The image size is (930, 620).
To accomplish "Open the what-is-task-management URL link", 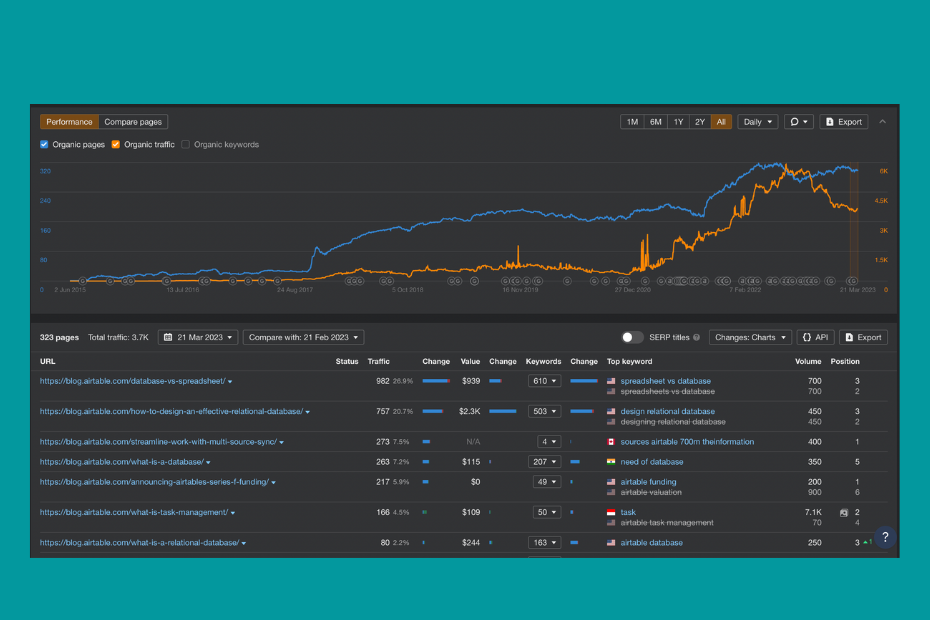I will (x=134, y=512).
